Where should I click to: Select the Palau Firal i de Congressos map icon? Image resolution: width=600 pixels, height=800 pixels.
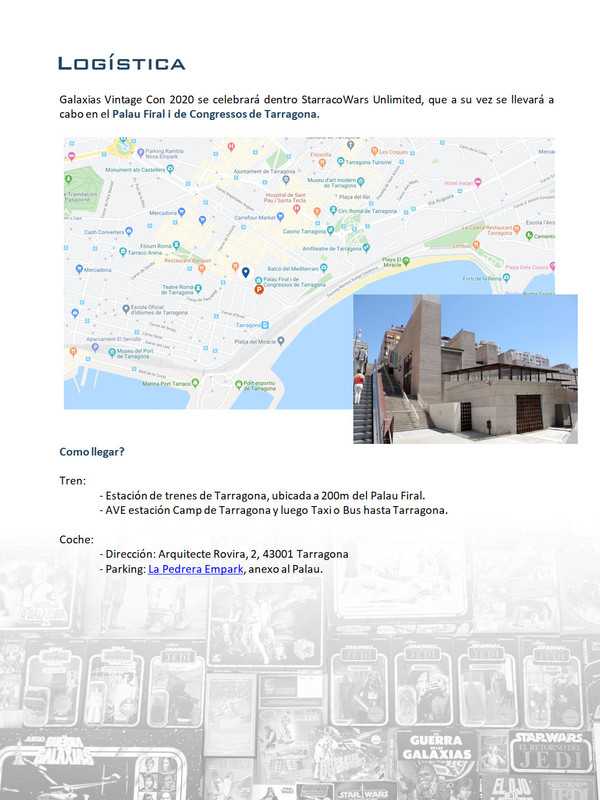pos(258,280)
